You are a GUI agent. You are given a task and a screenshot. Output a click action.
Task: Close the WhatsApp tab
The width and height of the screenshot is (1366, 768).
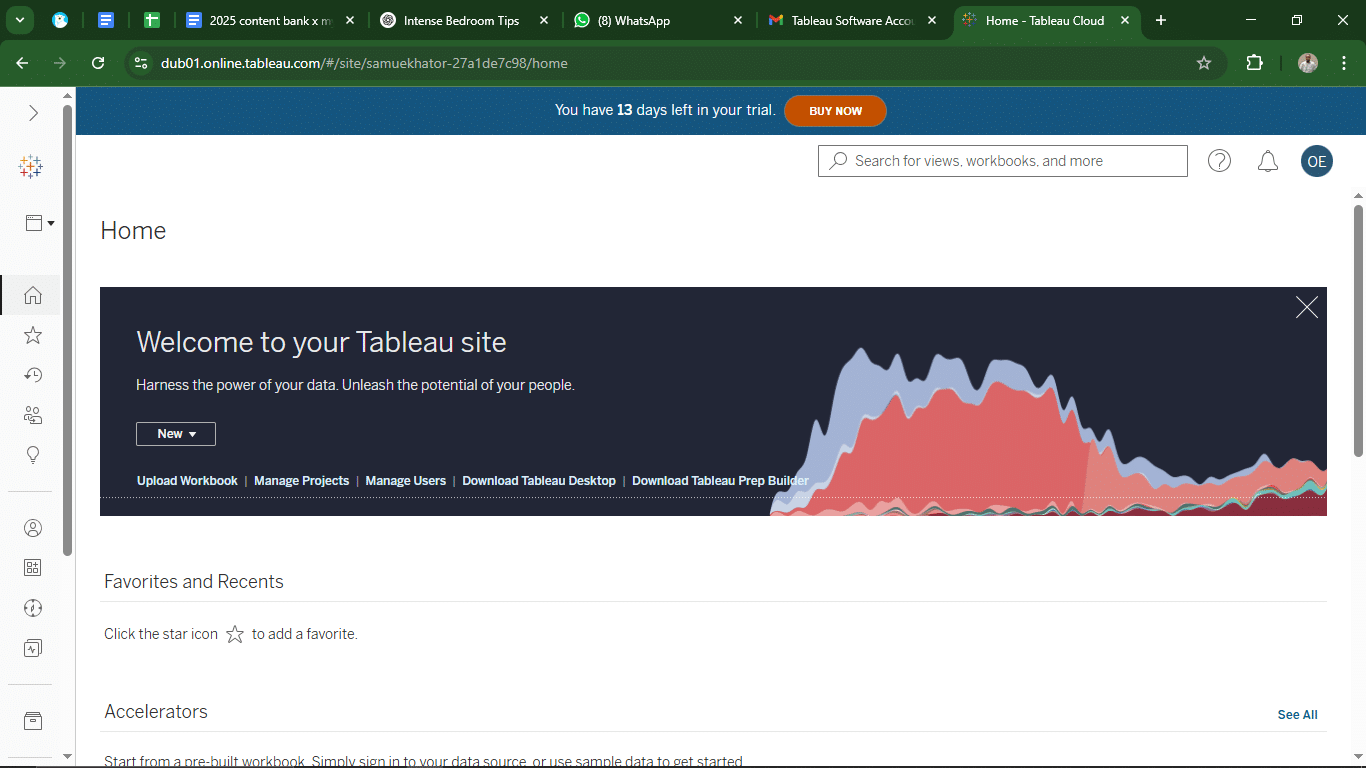[x=738, y=20]
